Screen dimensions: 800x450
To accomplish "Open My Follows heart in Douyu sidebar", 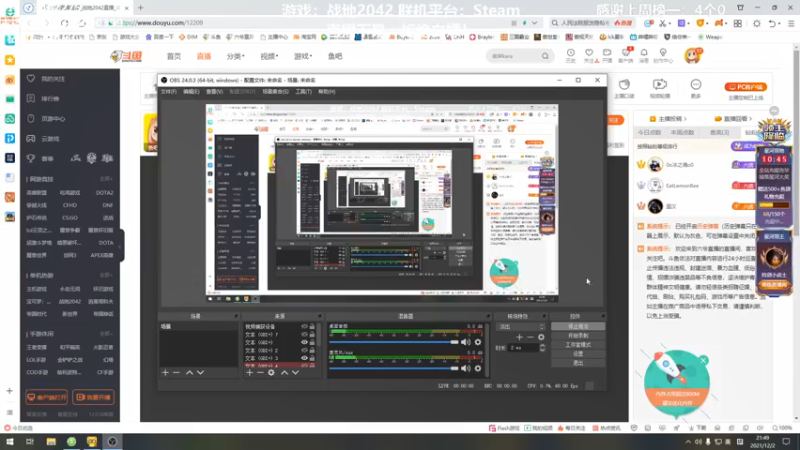I will pos(31,79).
